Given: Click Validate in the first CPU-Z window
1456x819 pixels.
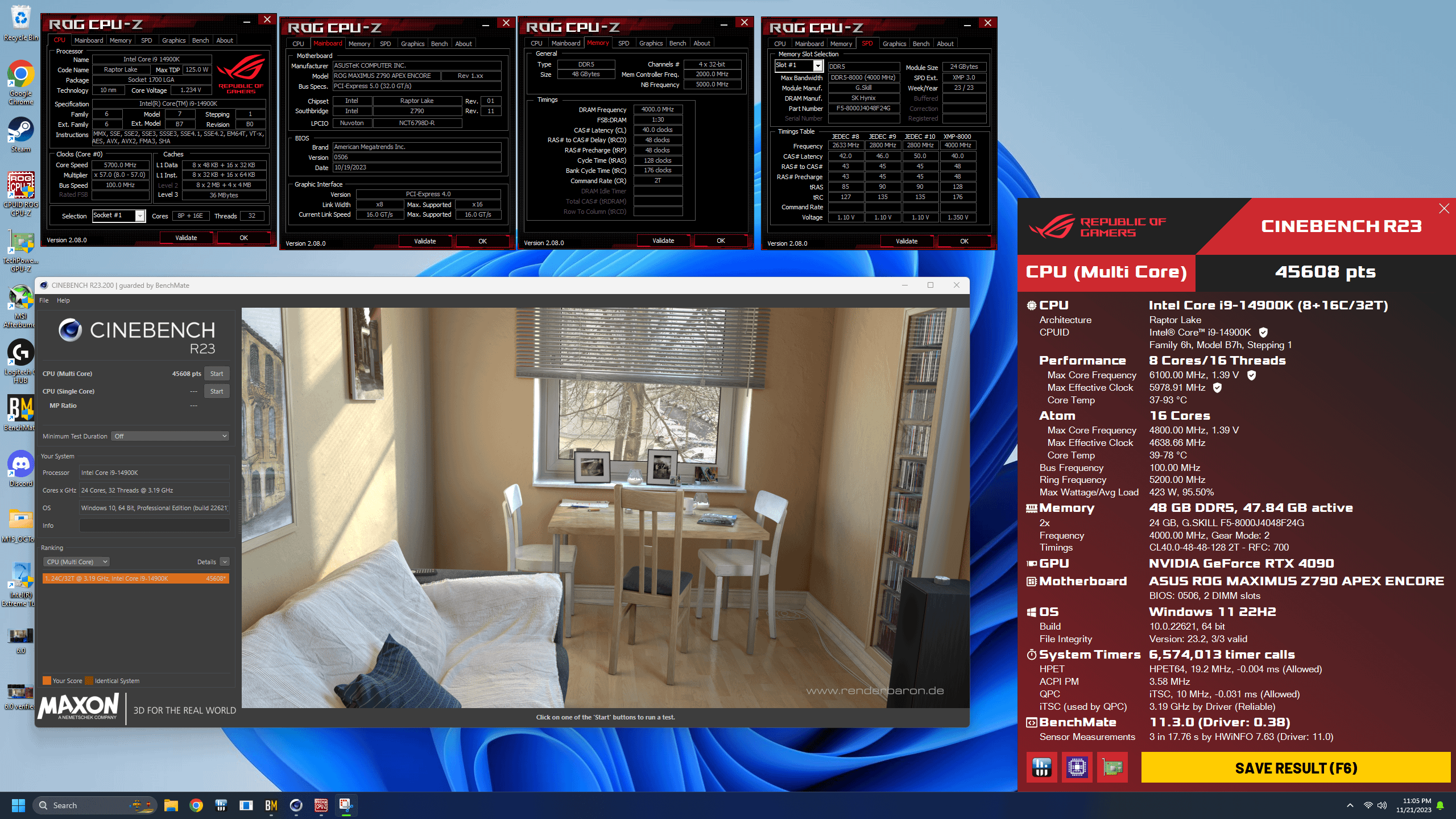Looking at the screenshot, I should pyautogui.click(x=186, y=238).
